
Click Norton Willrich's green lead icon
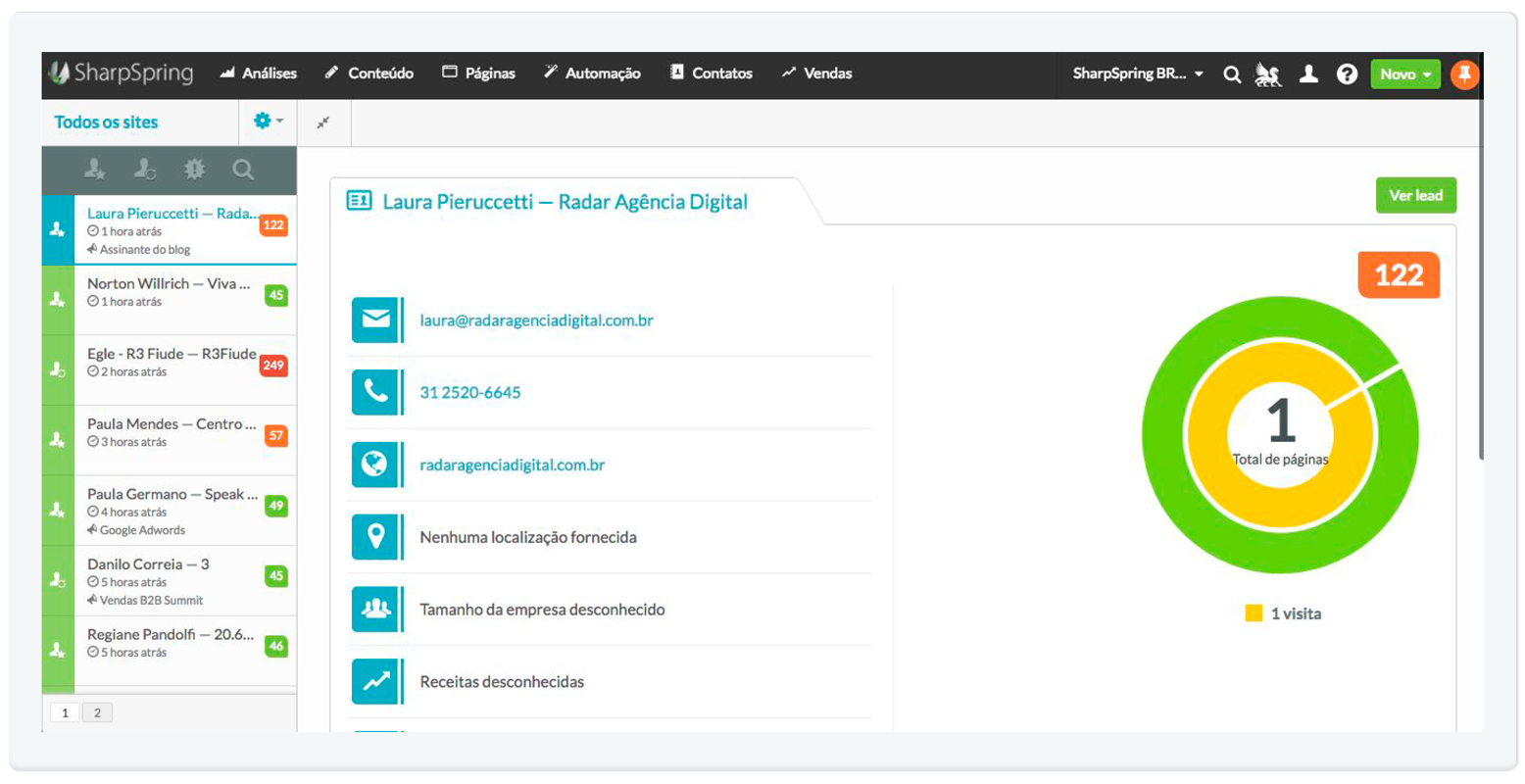[58, 300]
